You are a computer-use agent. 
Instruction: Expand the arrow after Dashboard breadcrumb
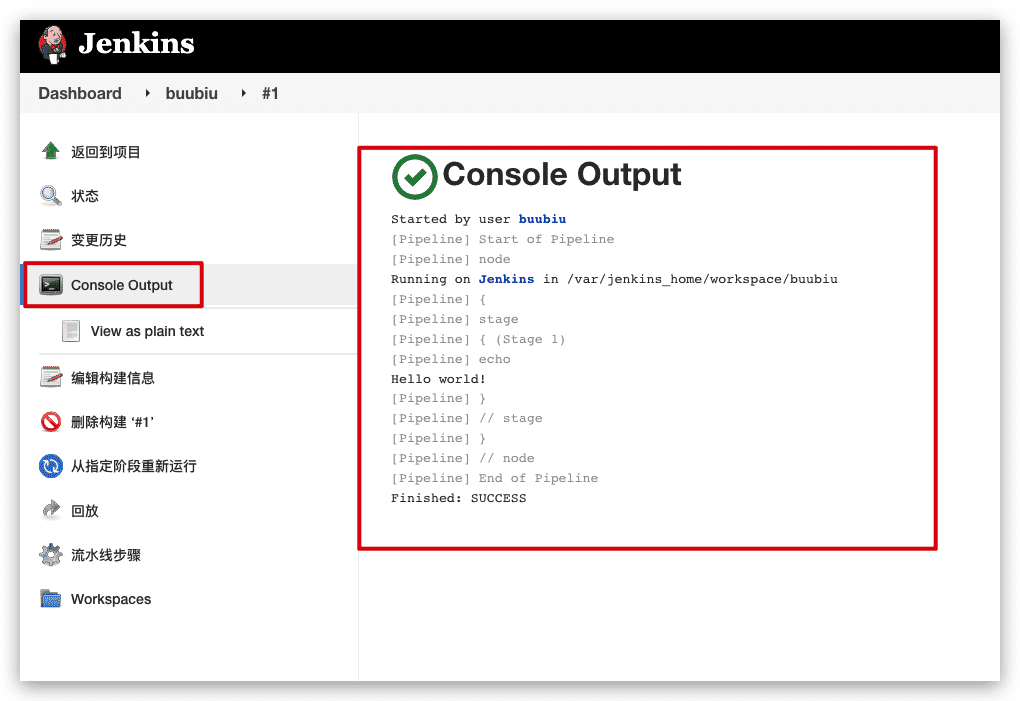click(x=146, y=93)
